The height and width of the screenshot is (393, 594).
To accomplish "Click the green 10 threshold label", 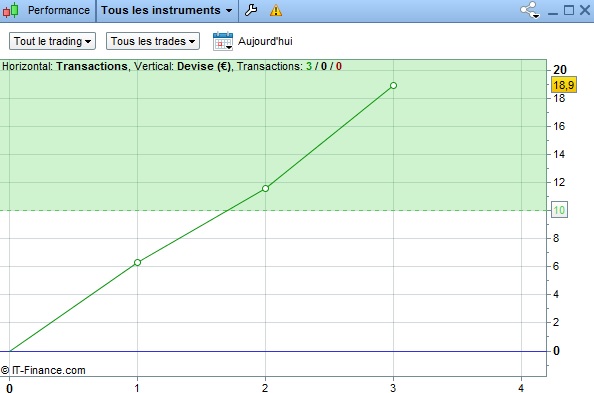I will [x=559, y=210].
